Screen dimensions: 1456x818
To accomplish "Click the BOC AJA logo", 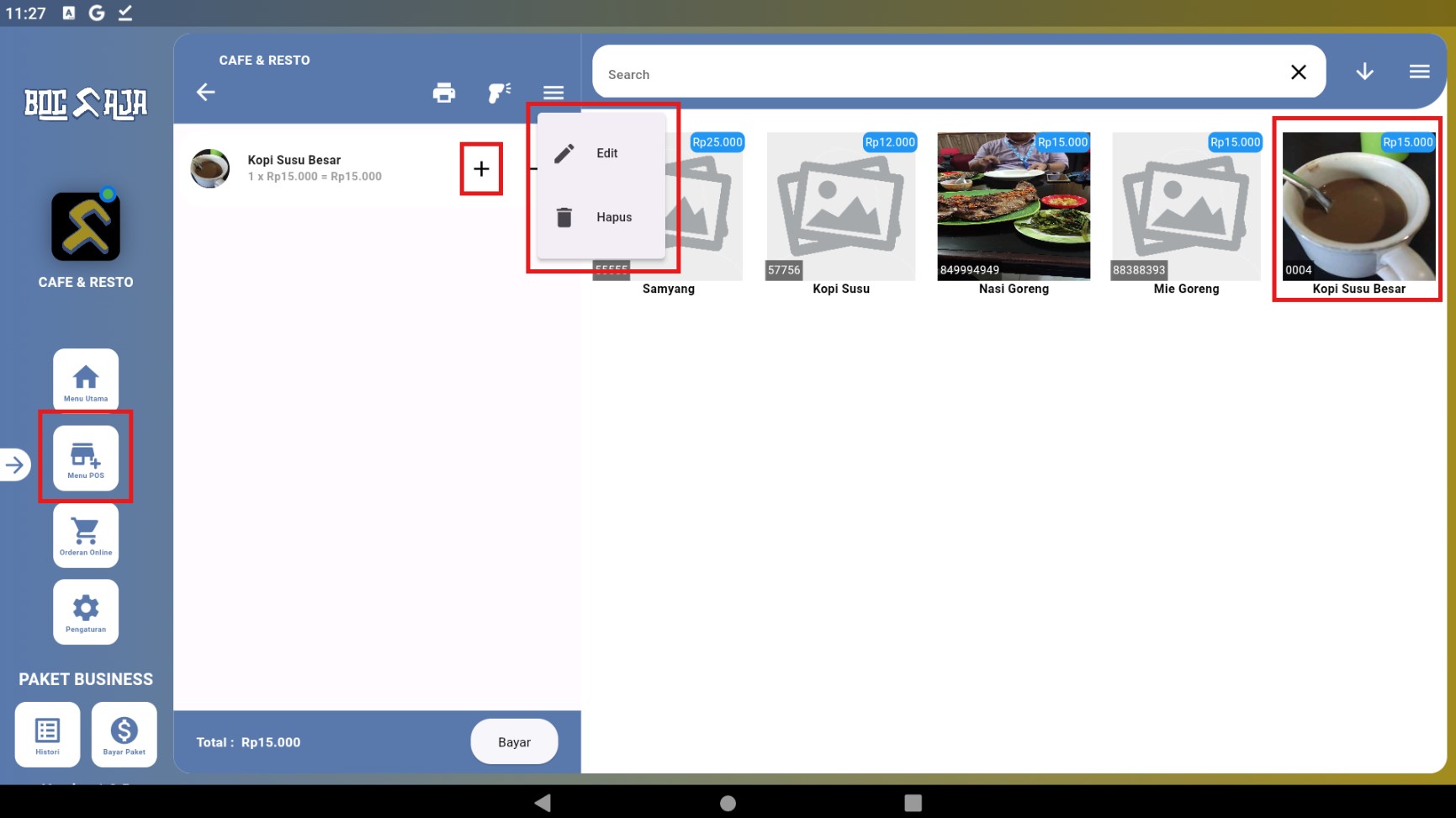I will pos(86,104).
